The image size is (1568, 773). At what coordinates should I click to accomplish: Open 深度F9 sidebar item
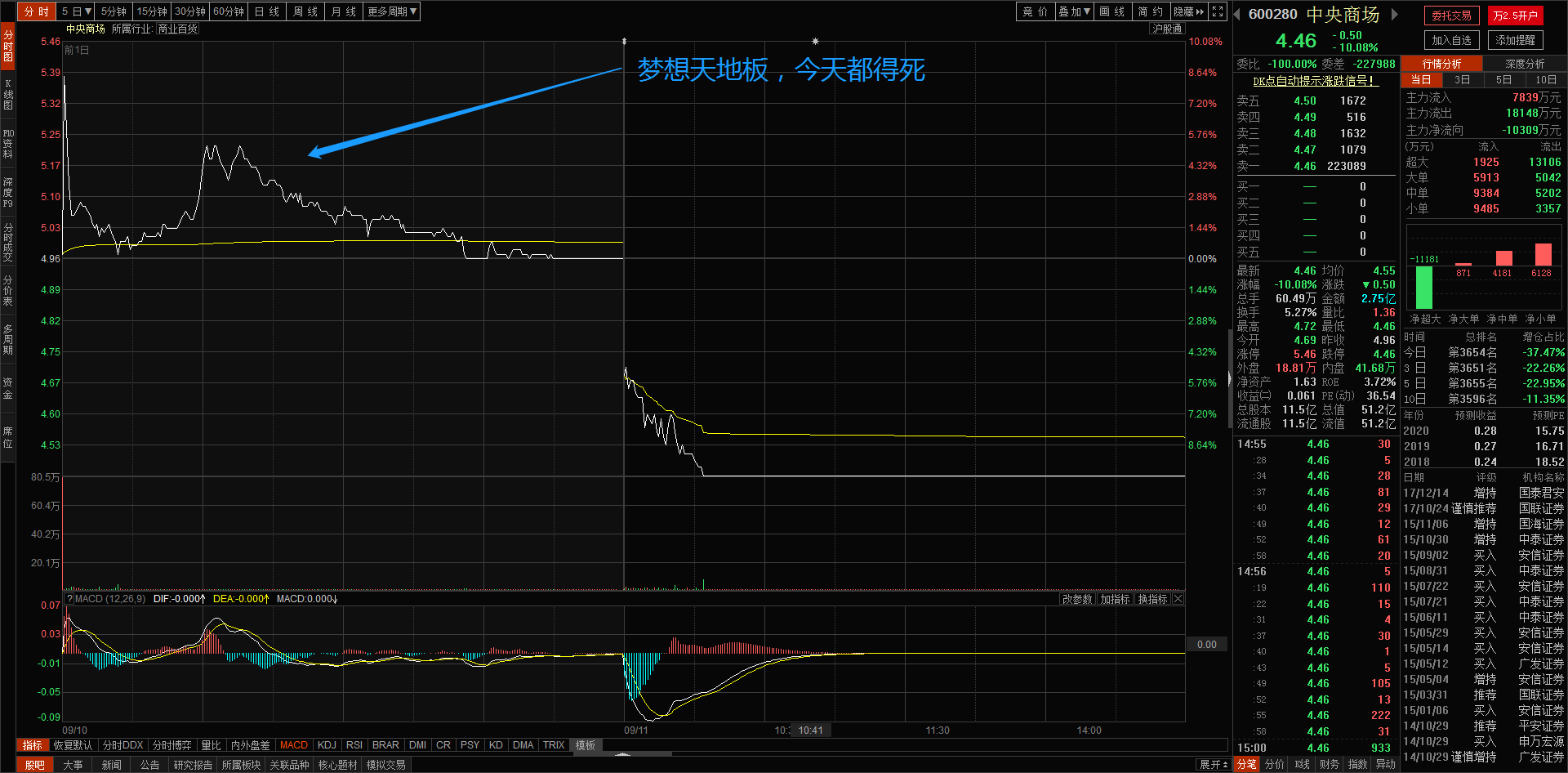coord(7,192)
